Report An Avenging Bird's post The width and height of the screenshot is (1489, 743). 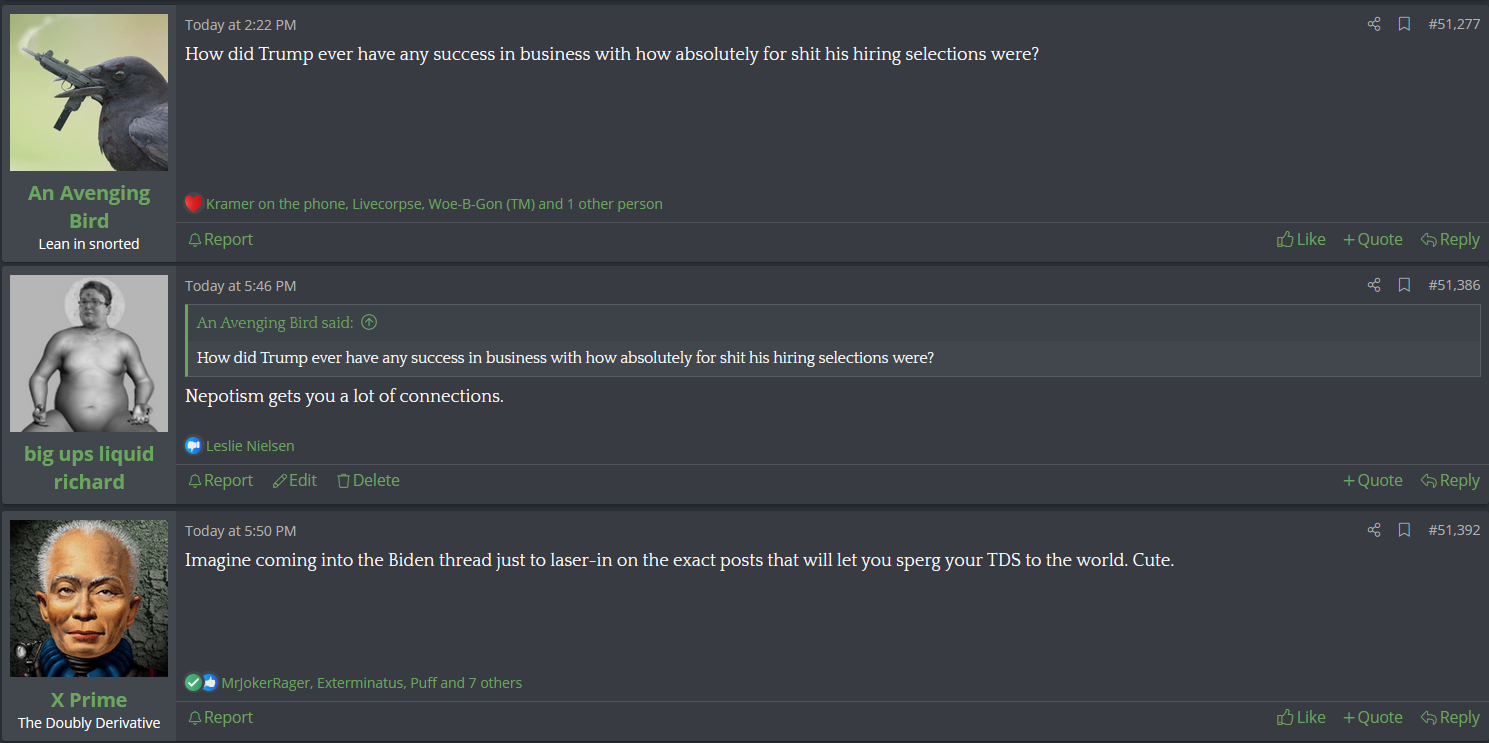point(221,239)
